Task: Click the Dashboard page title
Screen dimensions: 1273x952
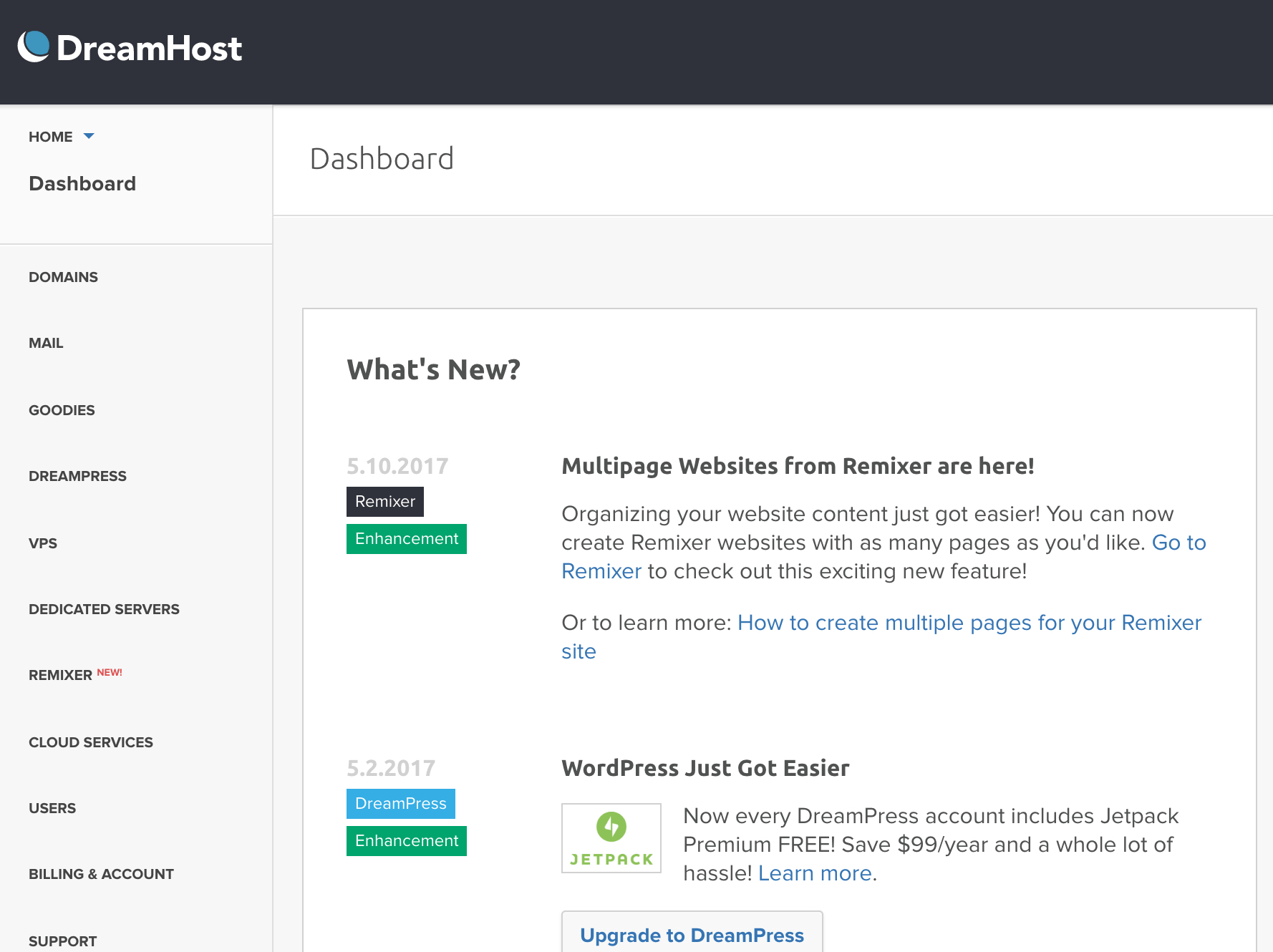Action: 382,158
